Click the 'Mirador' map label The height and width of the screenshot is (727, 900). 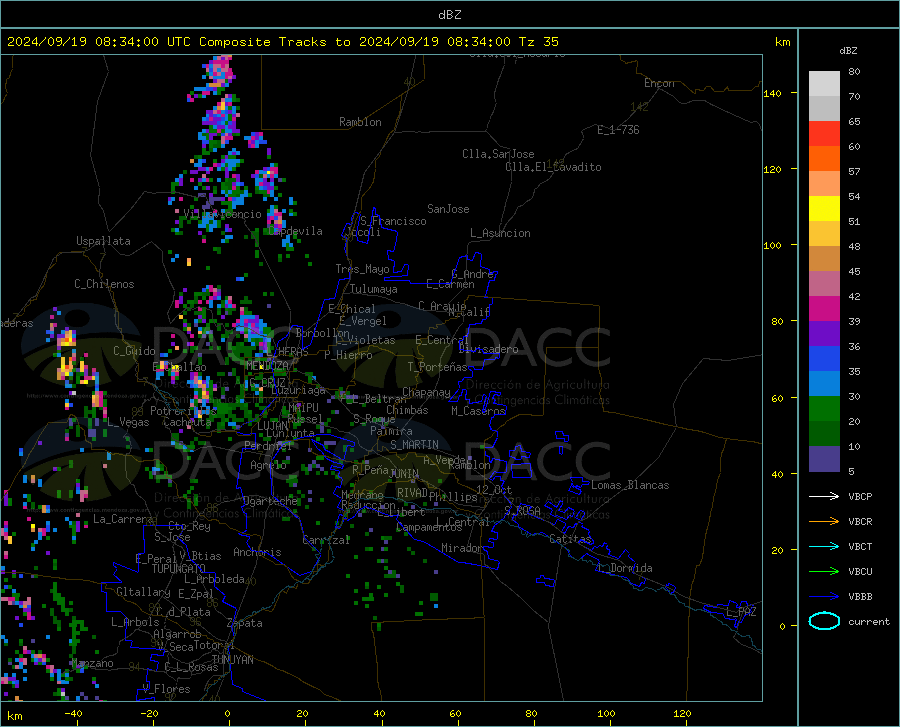(x=461, y=548)
